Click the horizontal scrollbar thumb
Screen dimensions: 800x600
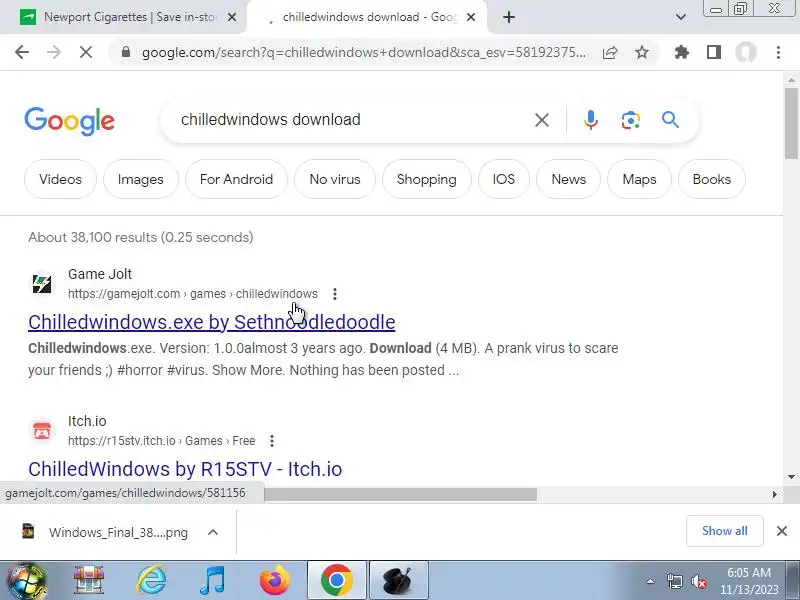(401, 494)
